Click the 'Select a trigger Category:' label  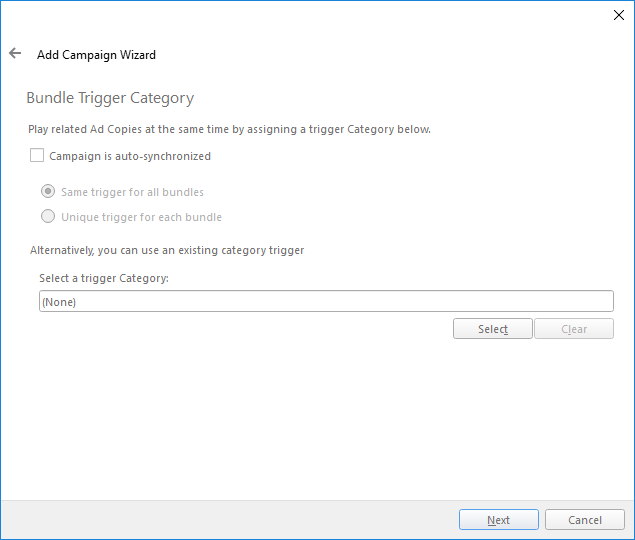[x=104, y=278]
